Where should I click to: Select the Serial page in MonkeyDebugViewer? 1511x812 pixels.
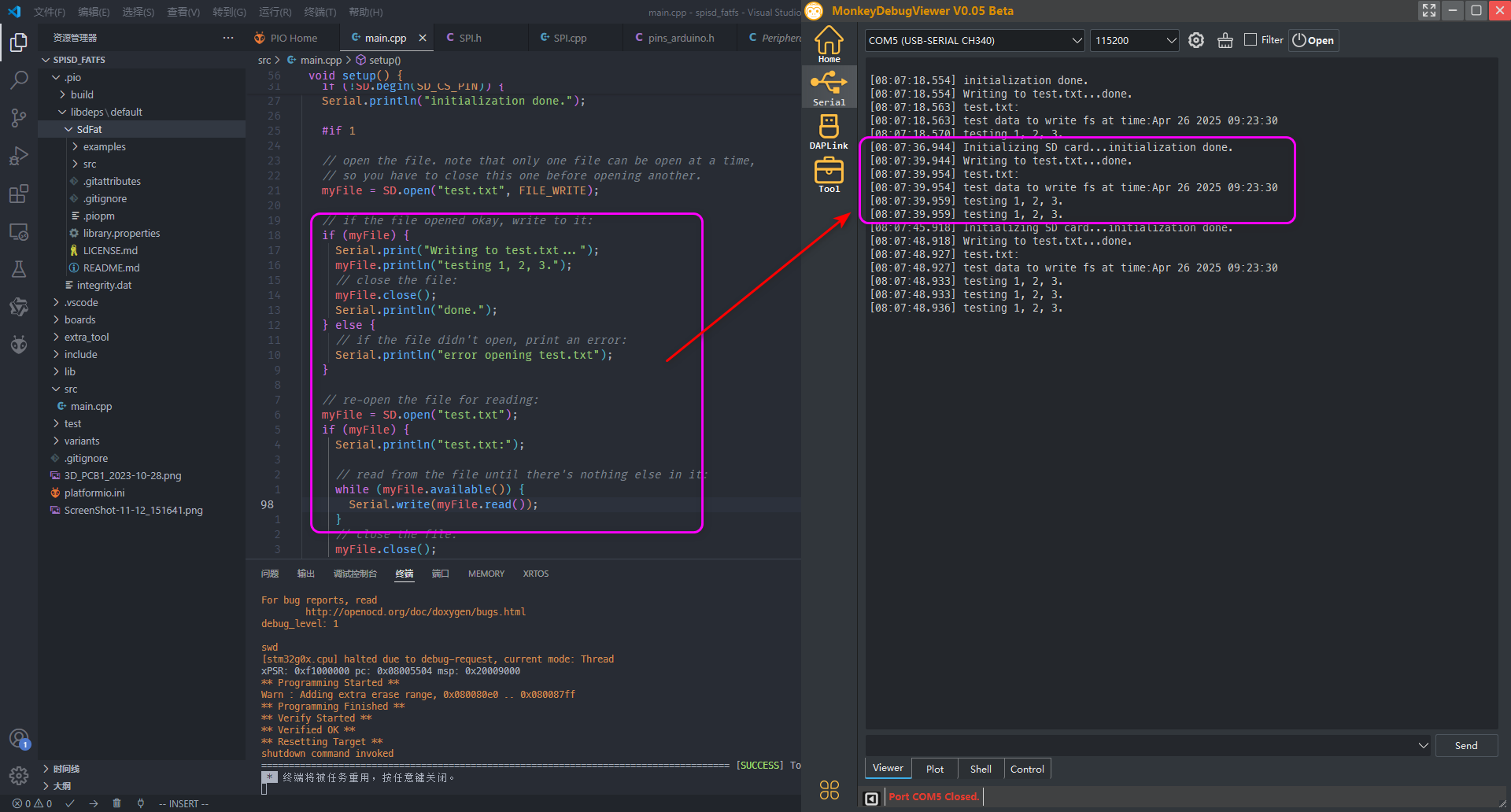(829, 87)
